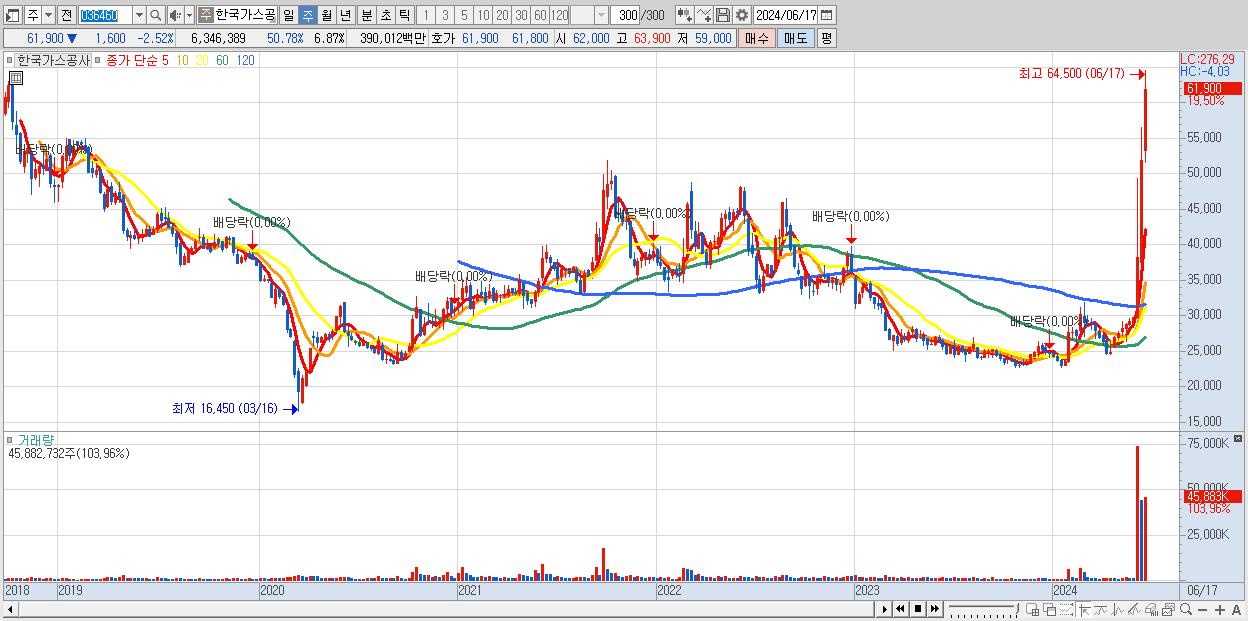This screenshot has width=1248, height=621.
Task: Click the 최고 64,500 (06/17) high label
Action: (x=1072, y=74)
